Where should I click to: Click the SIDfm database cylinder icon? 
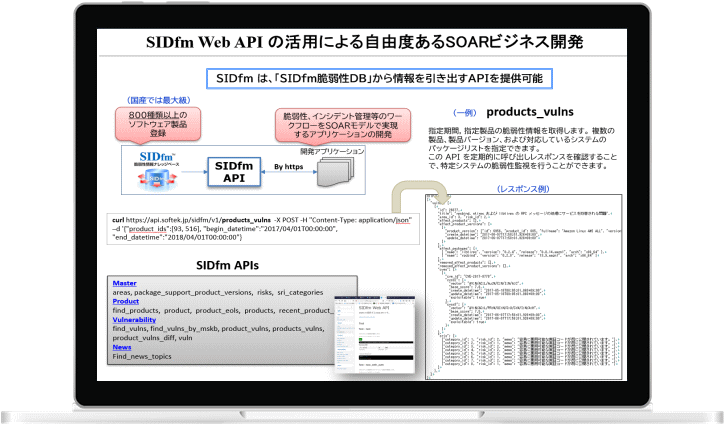(157, 179)
